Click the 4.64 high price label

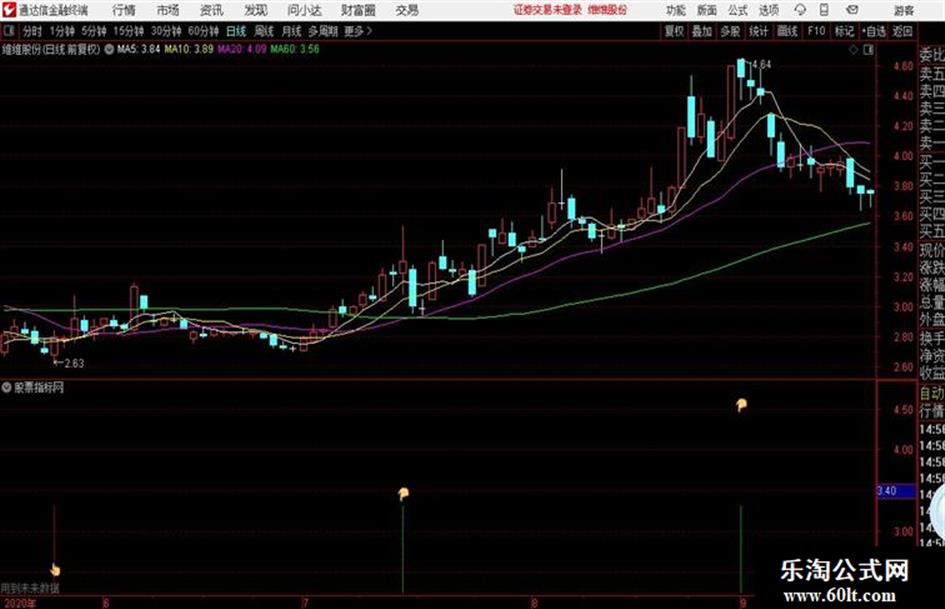pos(762,64)
